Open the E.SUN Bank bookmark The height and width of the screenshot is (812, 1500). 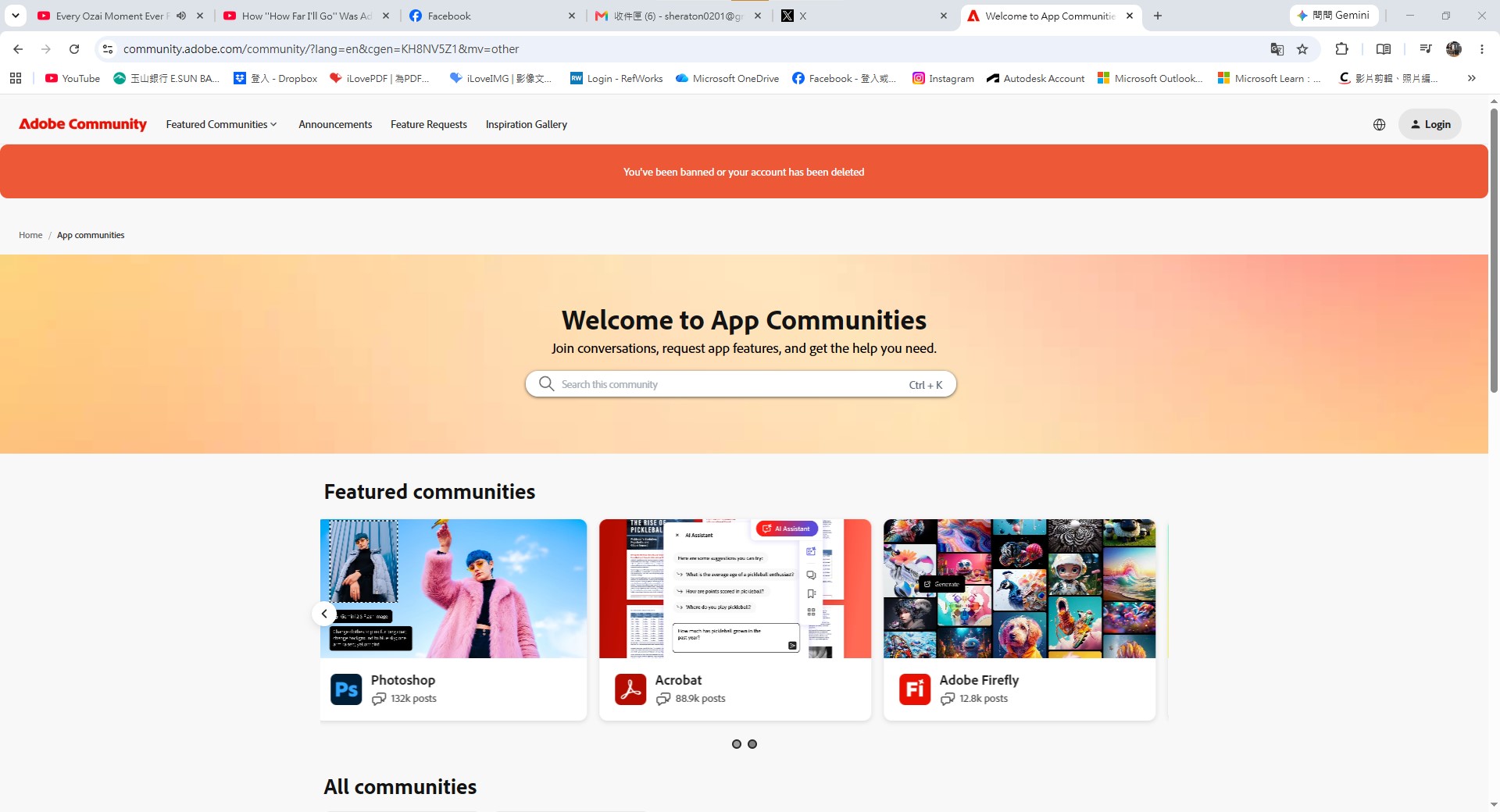pyautogui.click(x=166, y=78)
